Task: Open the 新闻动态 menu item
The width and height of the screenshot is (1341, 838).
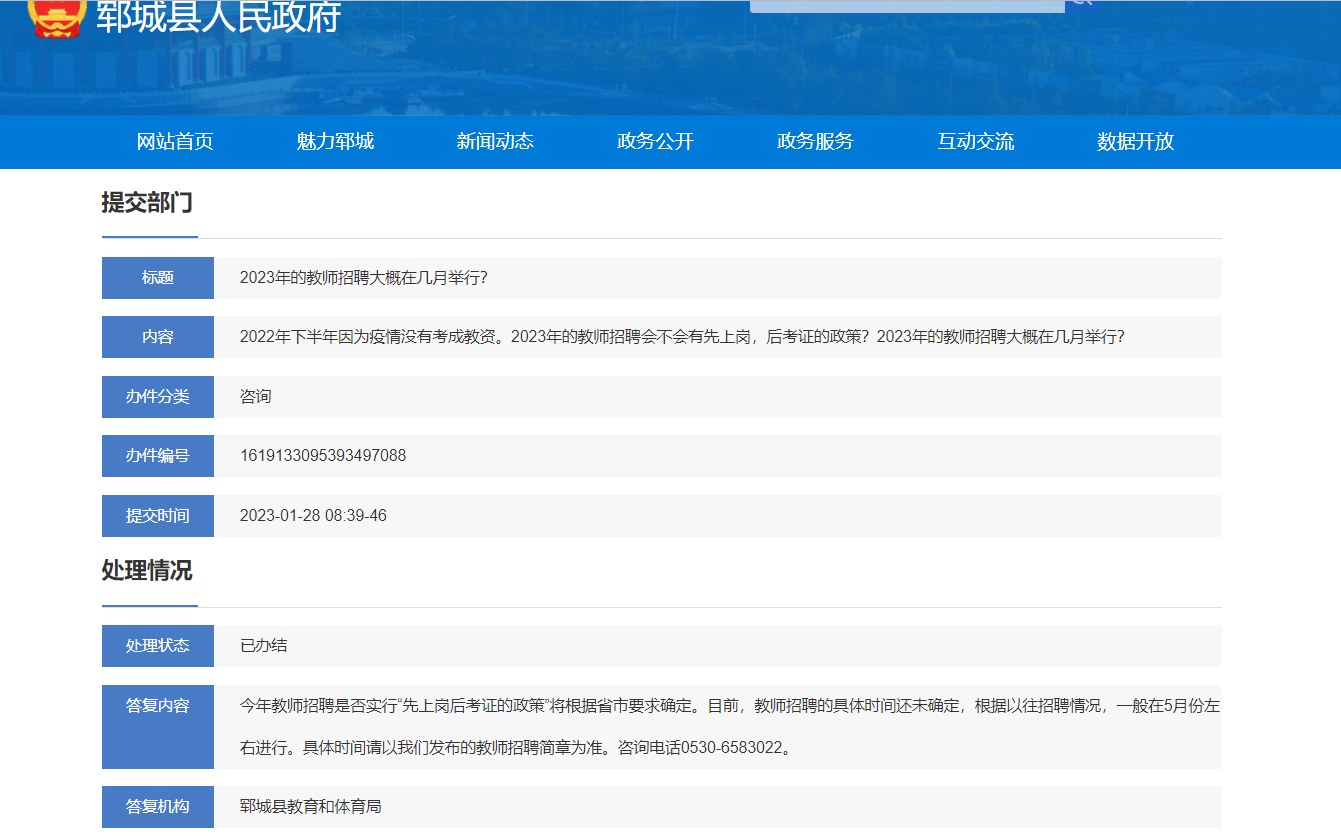Action: tap(495, 142)
